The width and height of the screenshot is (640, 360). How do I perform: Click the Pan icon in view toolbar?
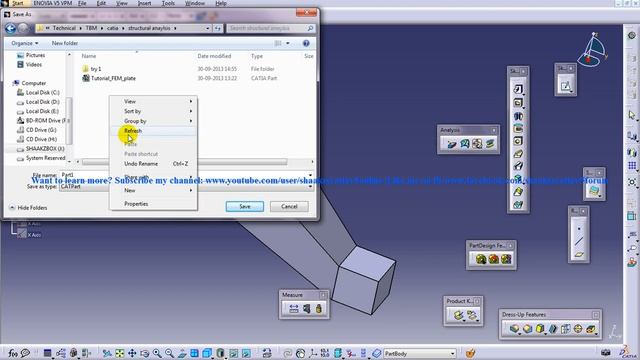click(x=132, y=353)
